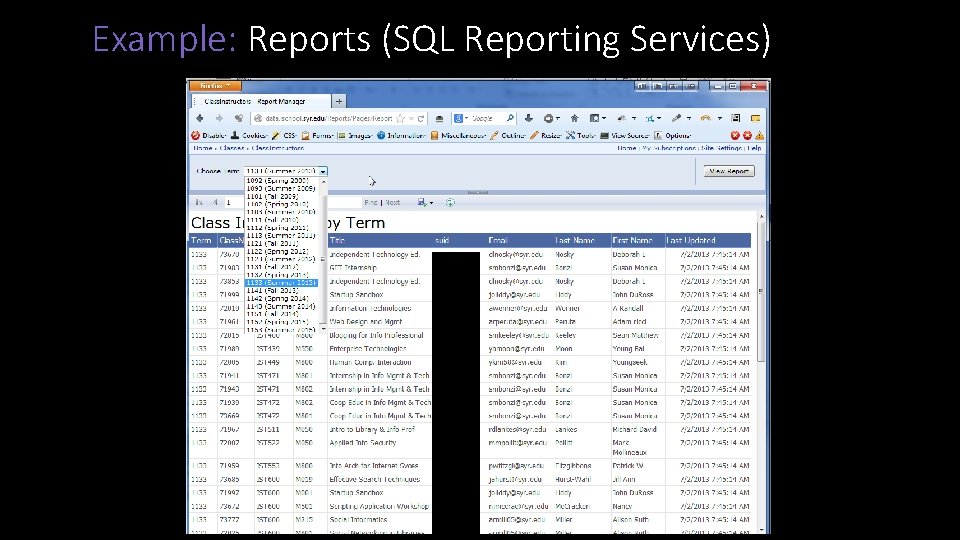Click the yellow warning triangle icon
The image size is (960, 540).
[x=759, y=135]
